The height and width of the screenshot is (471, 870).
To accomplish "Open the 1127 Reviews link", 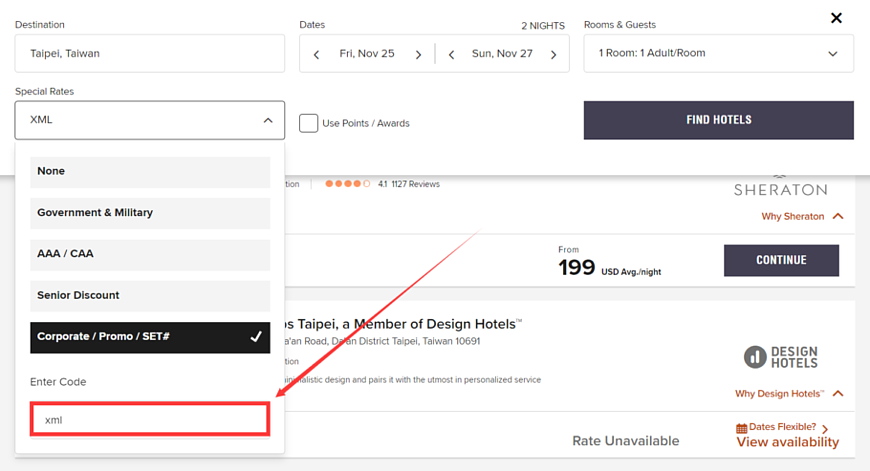I will click(x=415, y=184).
